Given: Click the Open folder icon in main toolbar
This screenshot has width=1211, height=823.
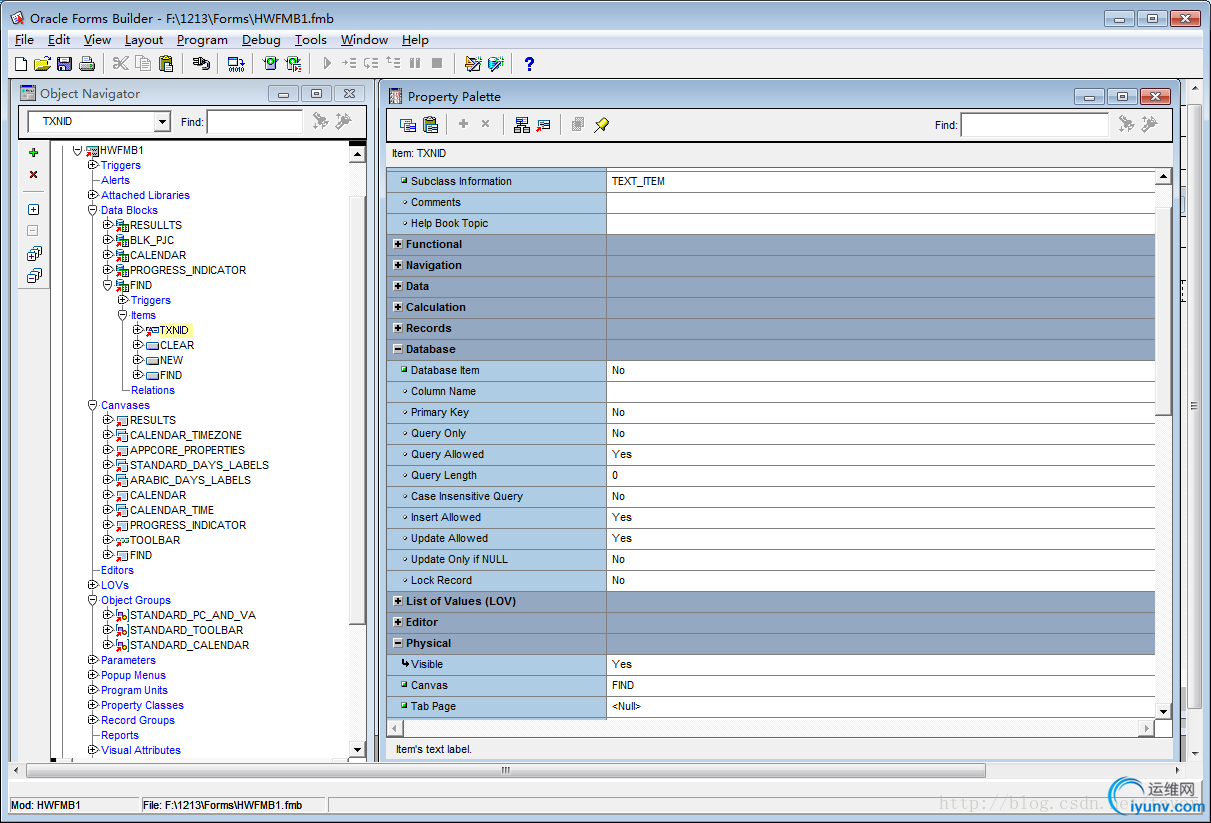Looking at the screenshot, I should [42, 64].
